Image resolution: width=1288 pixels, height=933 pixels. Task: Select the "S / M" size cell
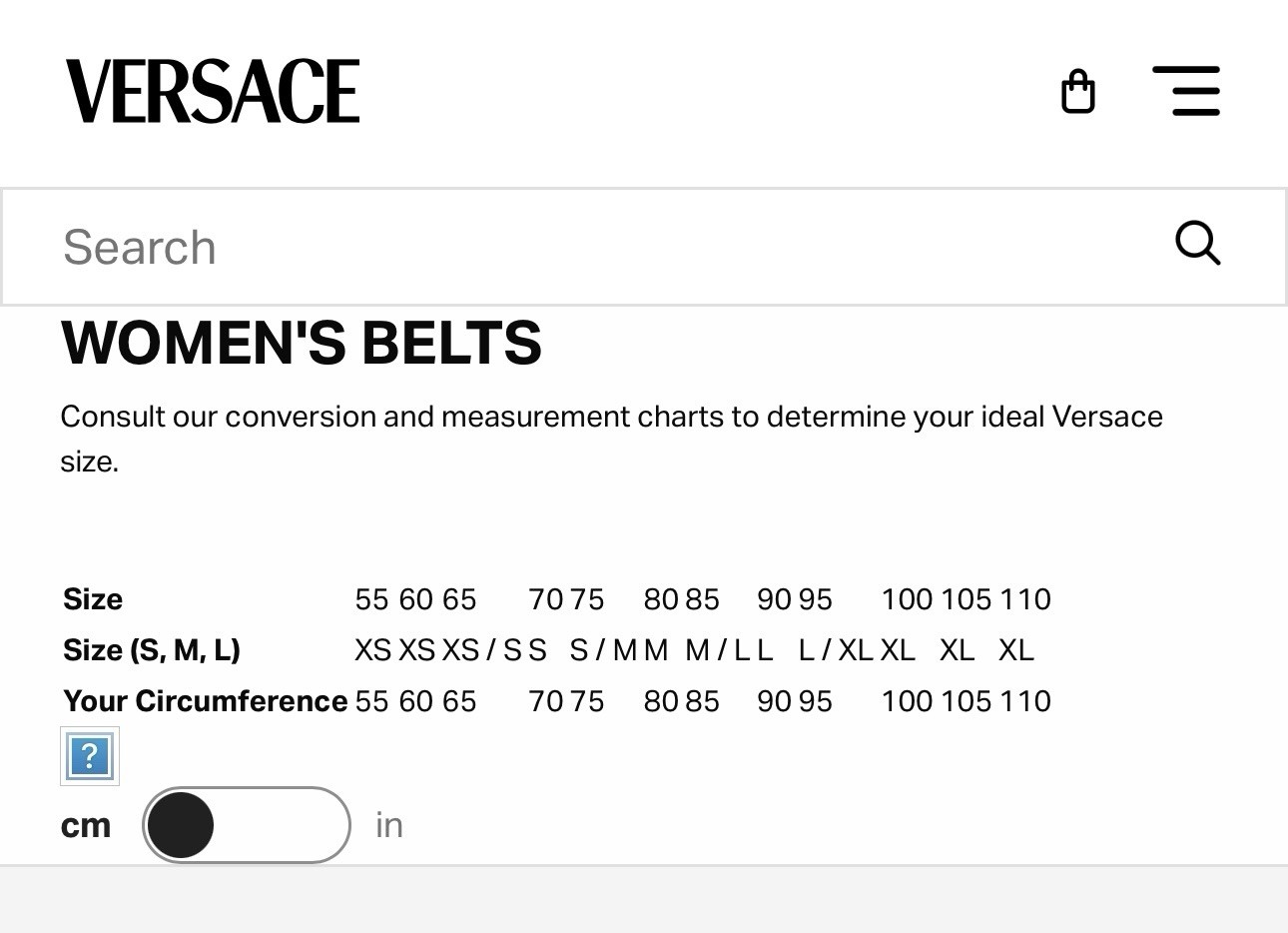coord(603,650)
